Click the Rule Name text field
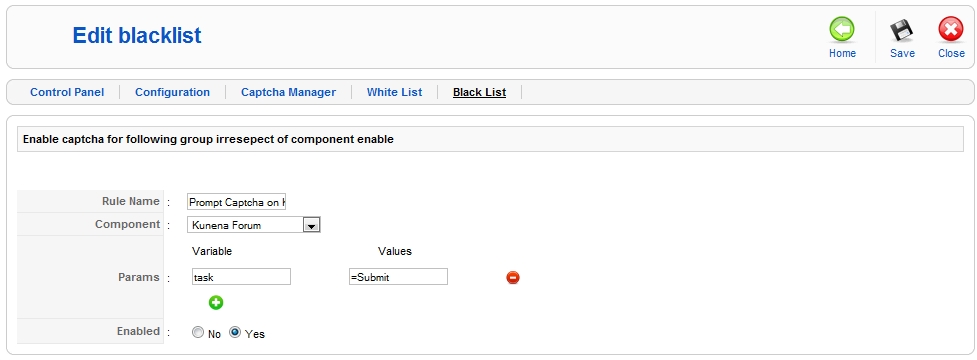This screenshot has width=977, height=360. [236, 202]
